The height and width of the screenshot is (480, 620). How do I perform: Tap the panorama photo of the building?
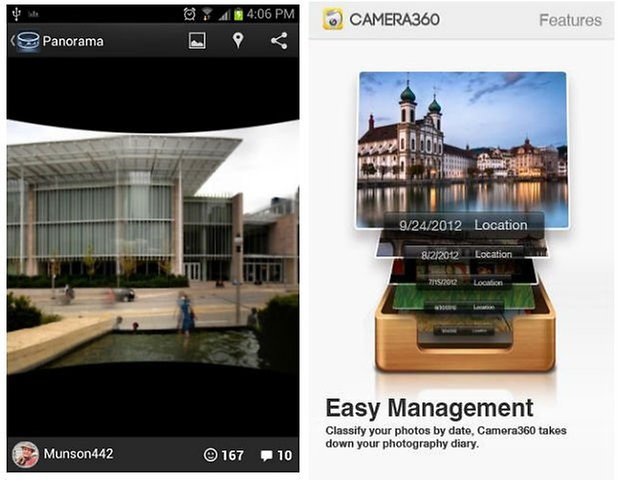[153, 248]
